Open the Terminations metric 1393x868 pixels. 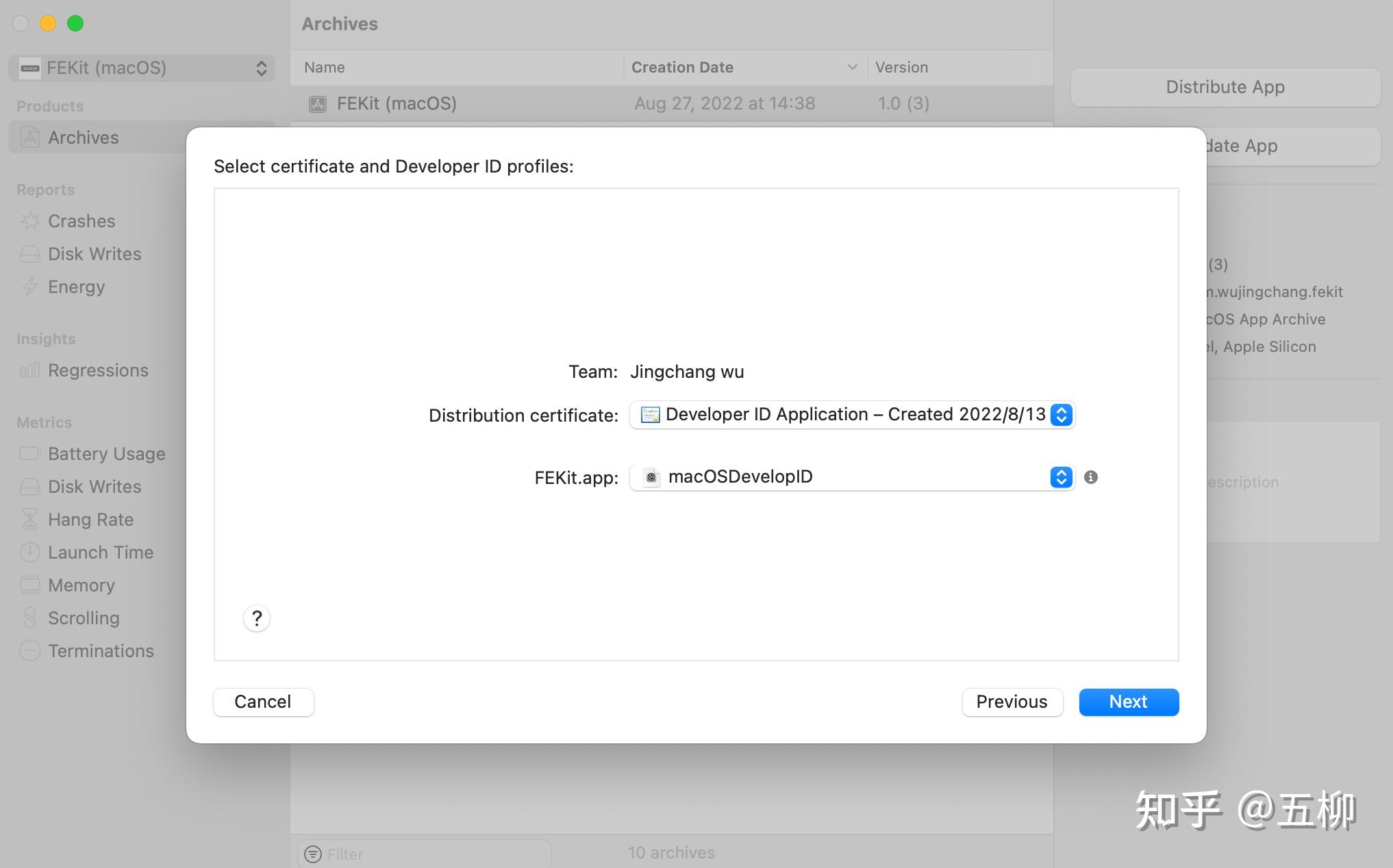[100, 650]
